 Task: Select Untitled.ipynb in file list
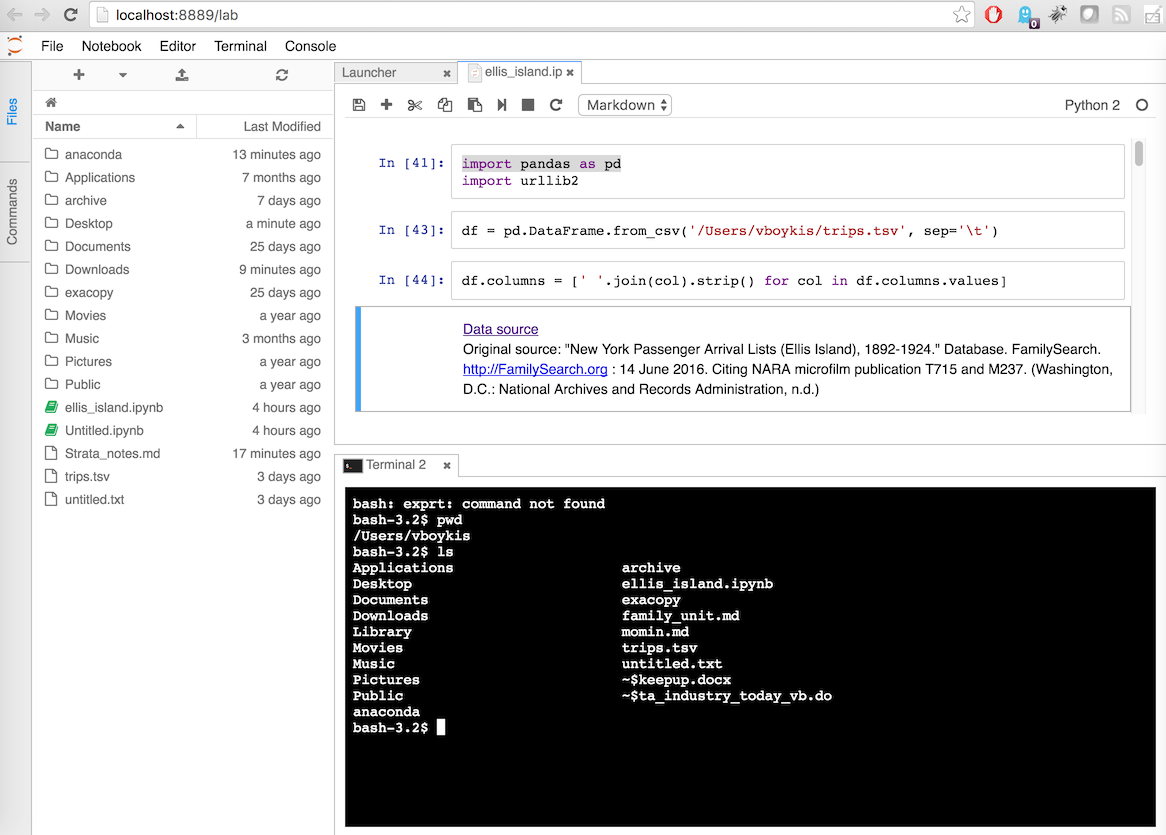pyautogui.click(x=183, y=431)
